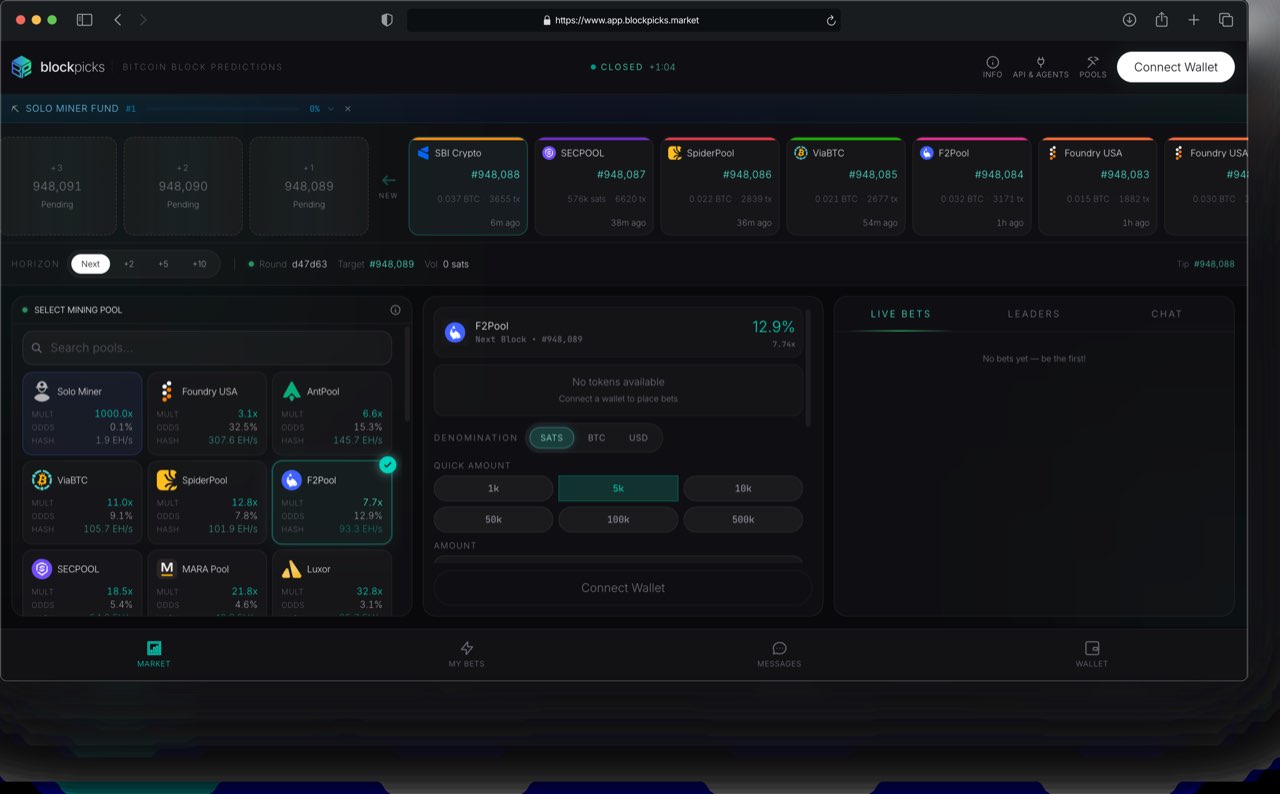1280x794 pixels.
Task: Click the Connect Wallet header button
Action: 1176,67
